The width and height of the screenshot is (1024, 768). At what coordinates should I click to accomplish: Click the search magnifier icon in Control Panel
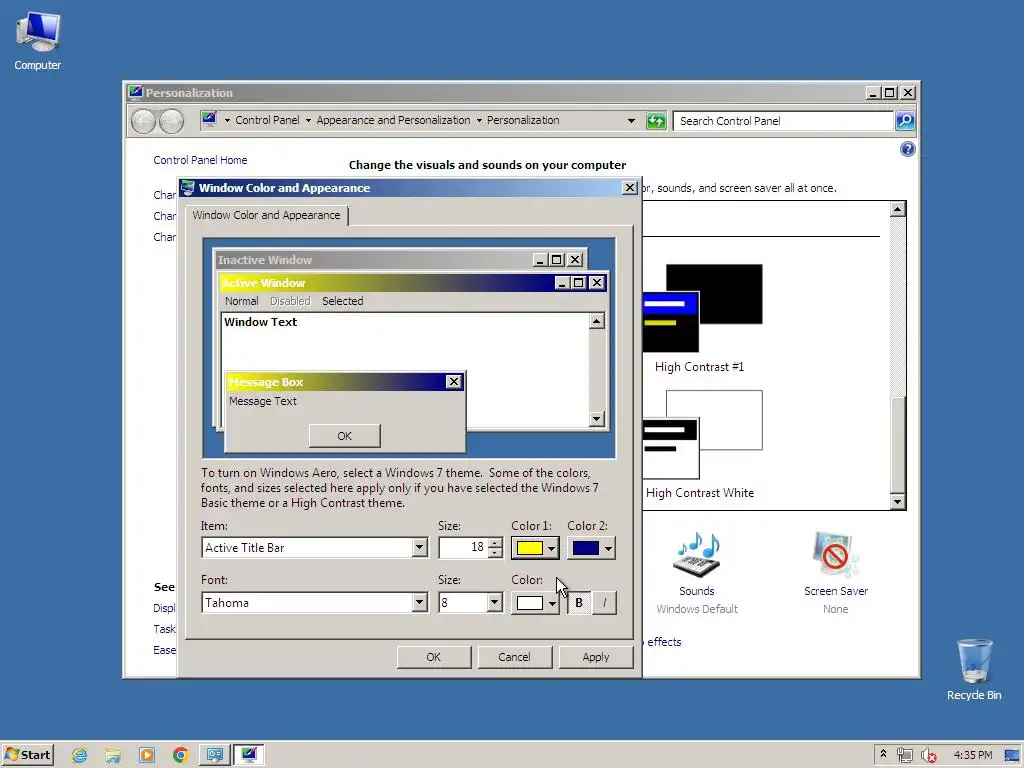904,121
